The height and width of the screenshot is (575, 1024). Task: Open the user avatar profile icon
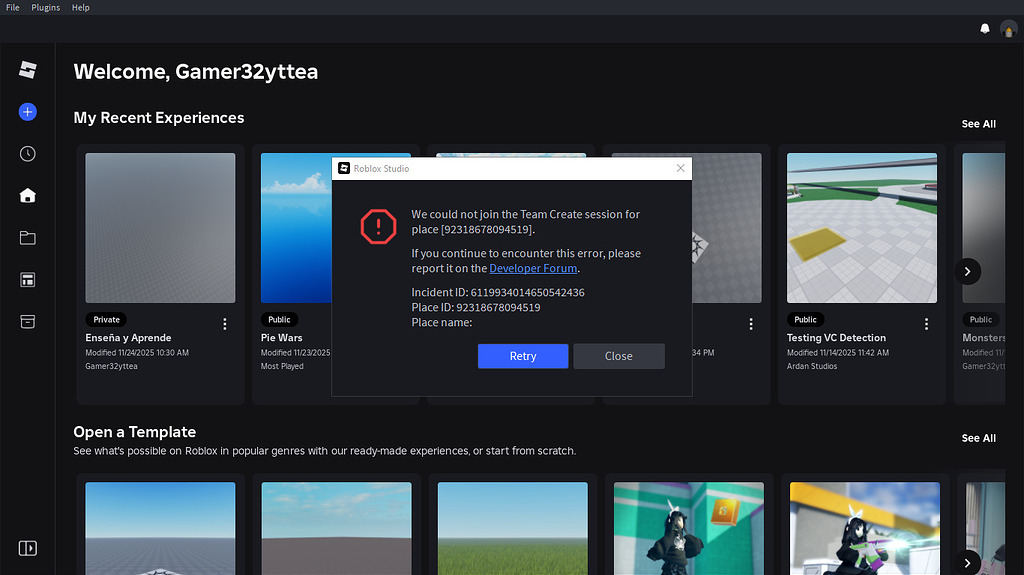click(1008, 29)
